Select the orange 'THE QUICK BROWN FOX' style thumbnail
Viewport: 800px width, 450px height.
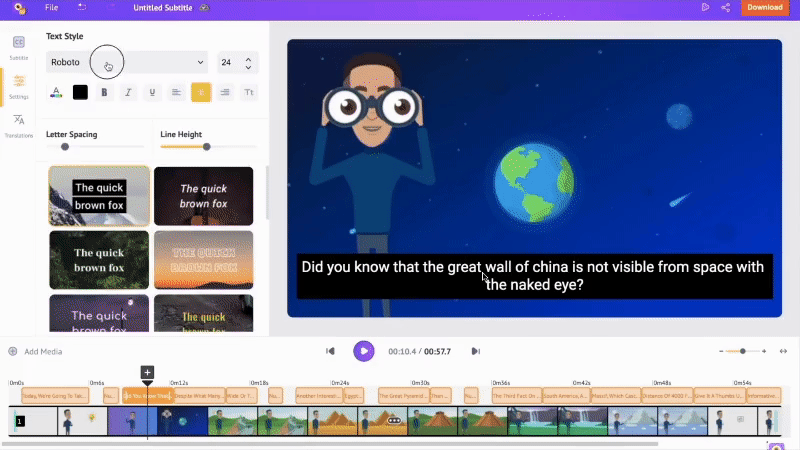pos(203,260)
